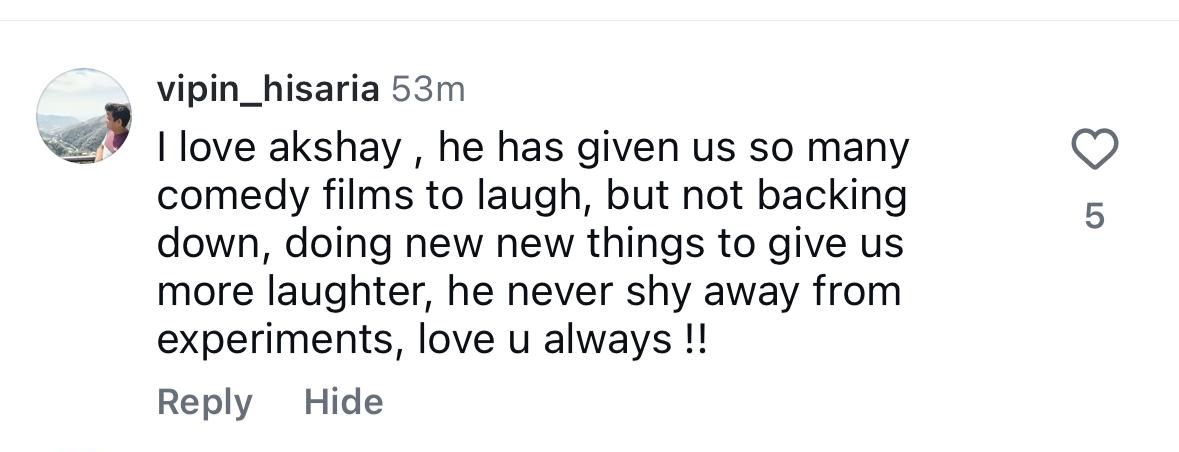This screenshot has height=452, width=1179.
Task: Open vipin_hisaria's profile picture
Action: pos(83,115)
